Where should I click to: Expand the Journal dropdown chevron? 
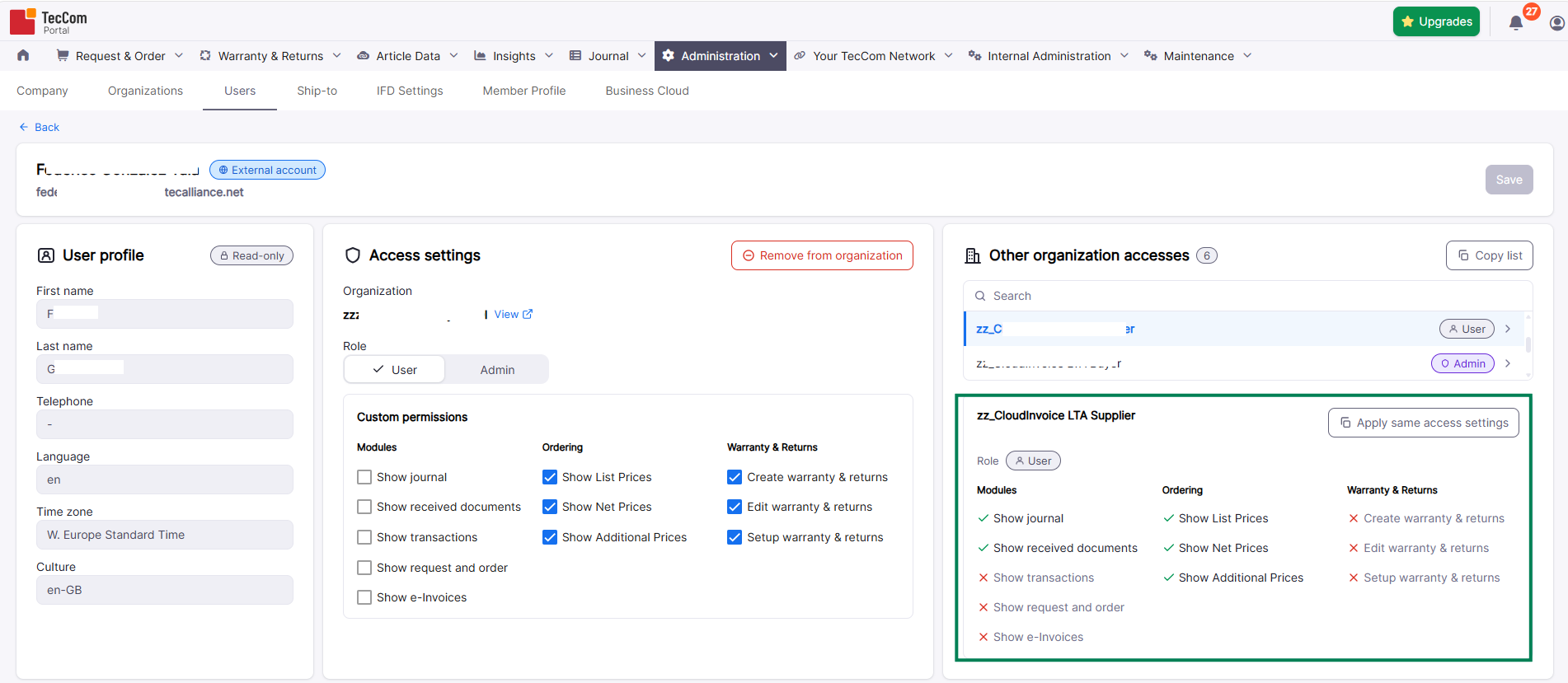pos(642,55)
